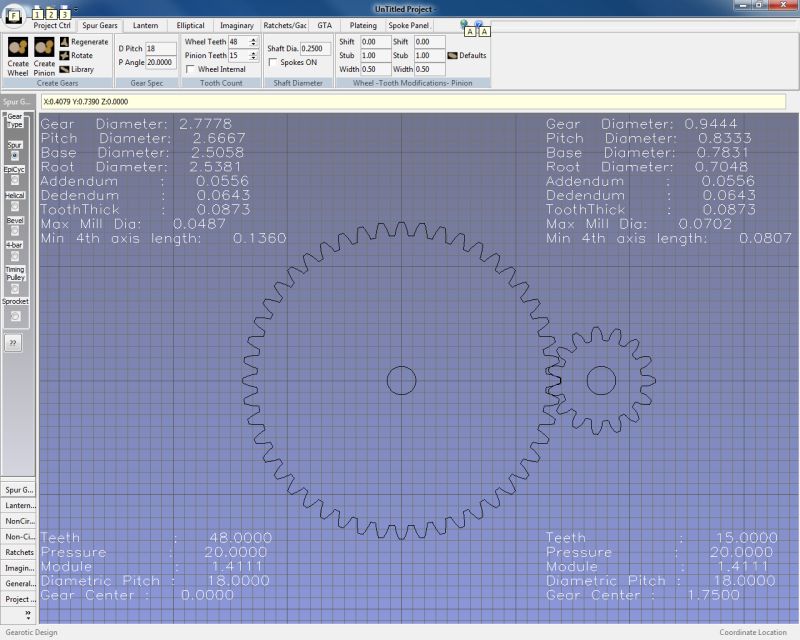Click the X Y Z coordinate readout bar
This screenshot has height=640, width=800.
coord(413,102)
